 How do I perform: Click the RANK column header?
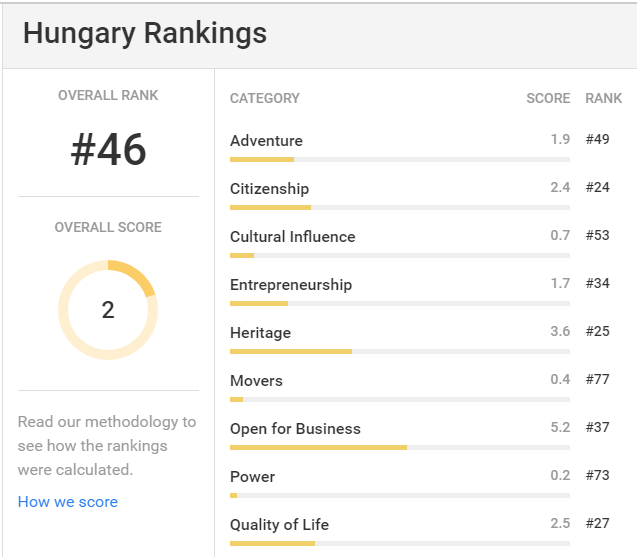604,98
